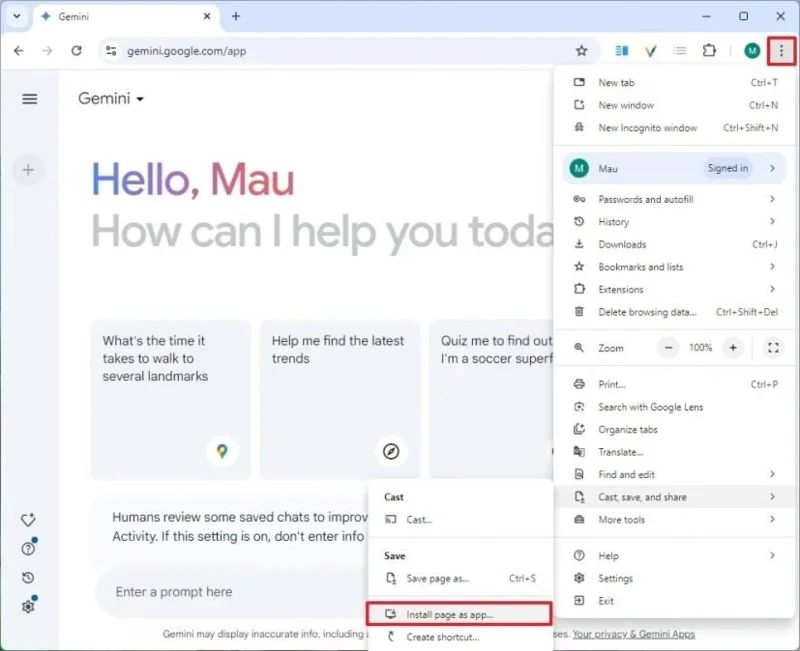Enter fullscreen mode from Zoom row
The width and height of the screenshot is (800, 651).
pyautogui.click(x=773, y=348)
